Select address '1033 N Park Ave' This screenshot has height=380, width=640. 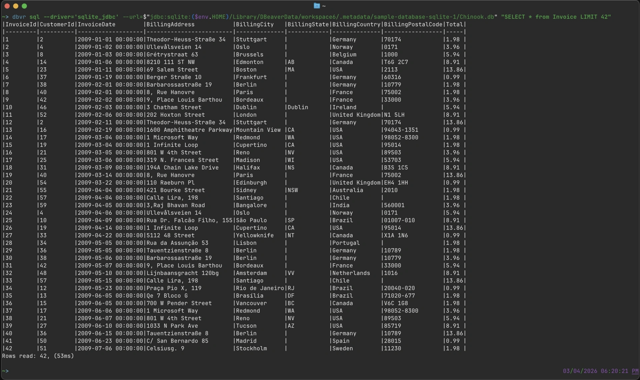172,326
